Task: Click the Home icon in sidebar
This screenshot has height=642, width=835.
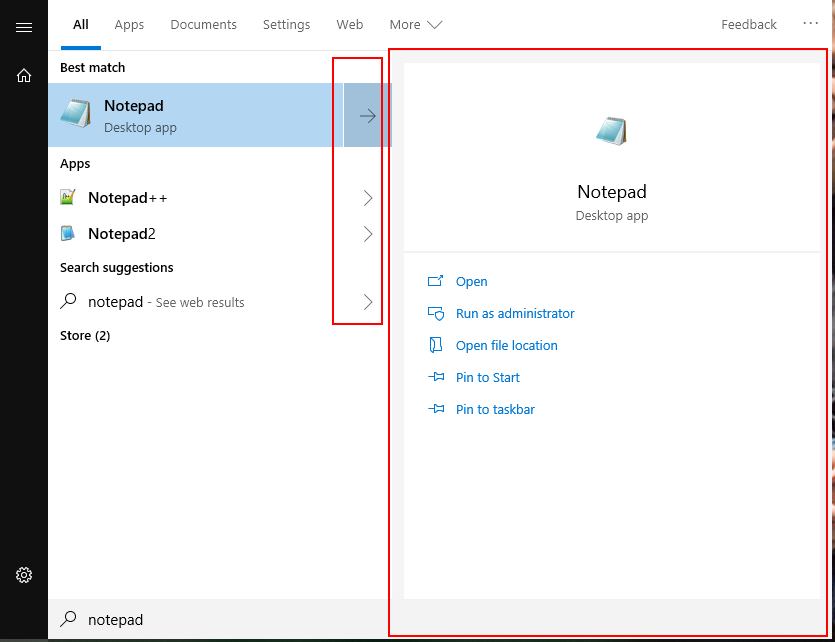Action: [x=24, y=75]
